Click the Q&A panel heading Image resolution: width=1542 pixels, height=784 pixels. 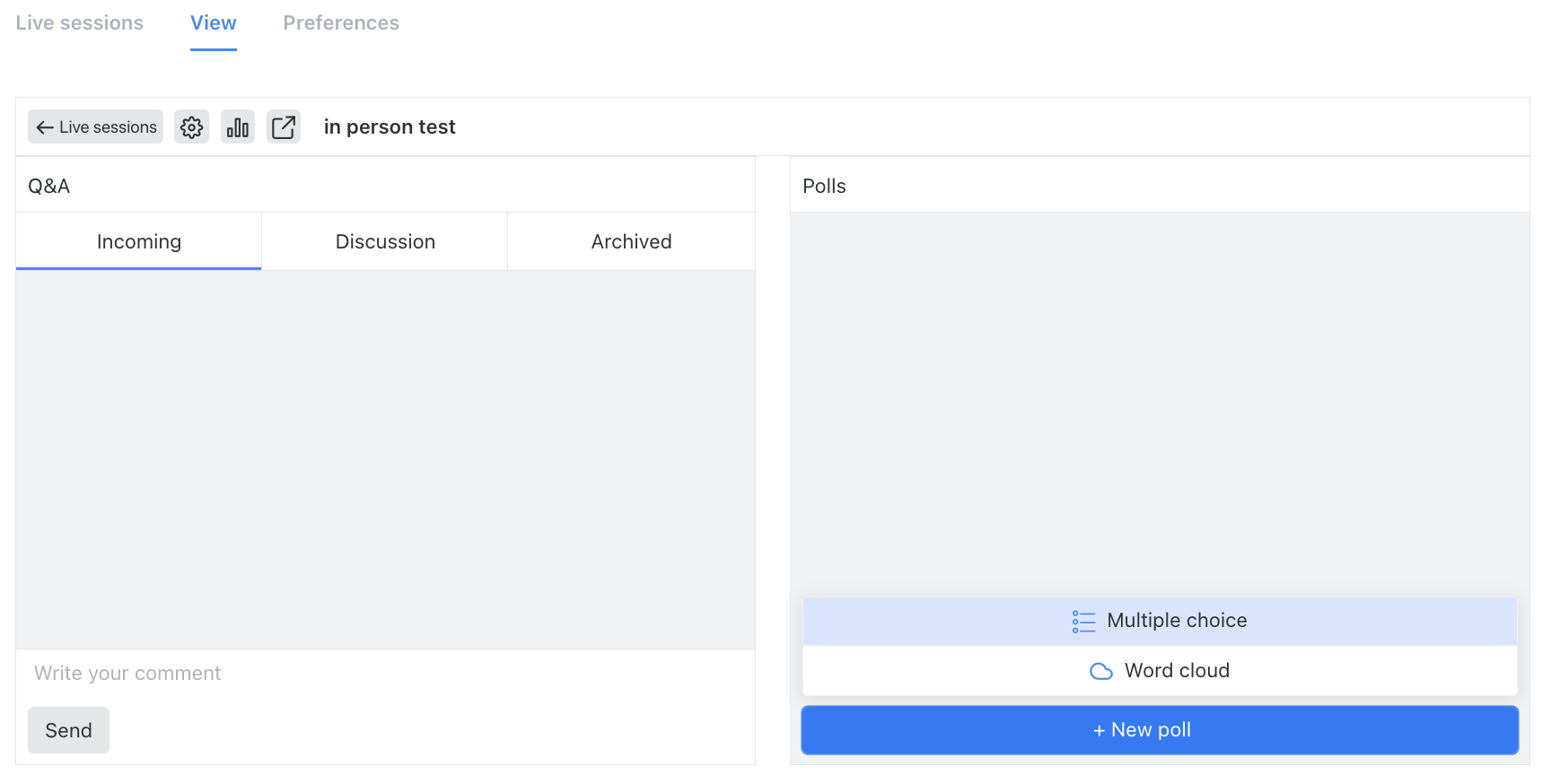coord(49,186)
